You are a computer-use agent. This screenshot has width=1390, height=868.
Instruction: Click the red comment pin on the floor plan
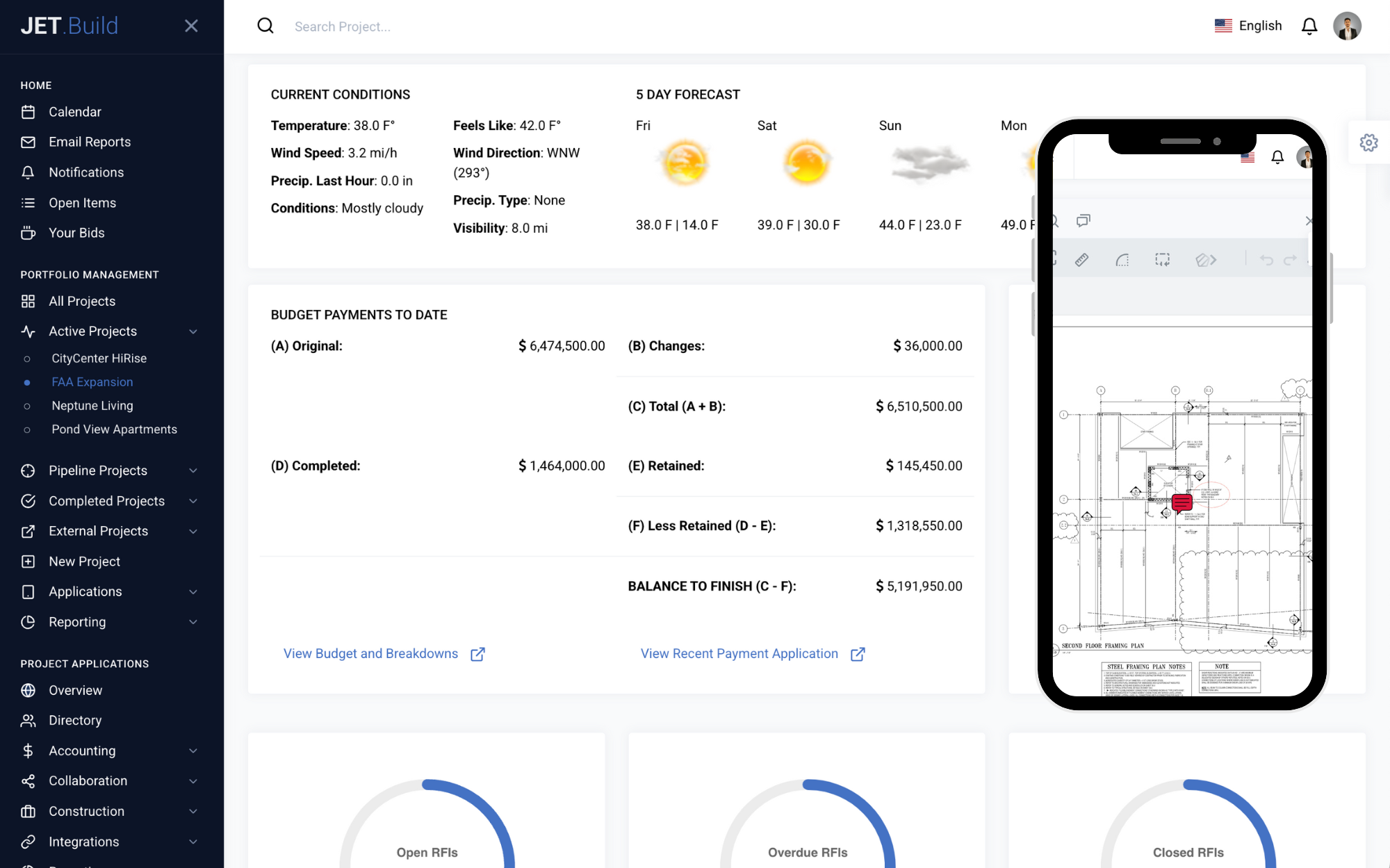click(x=1181, y=502)
